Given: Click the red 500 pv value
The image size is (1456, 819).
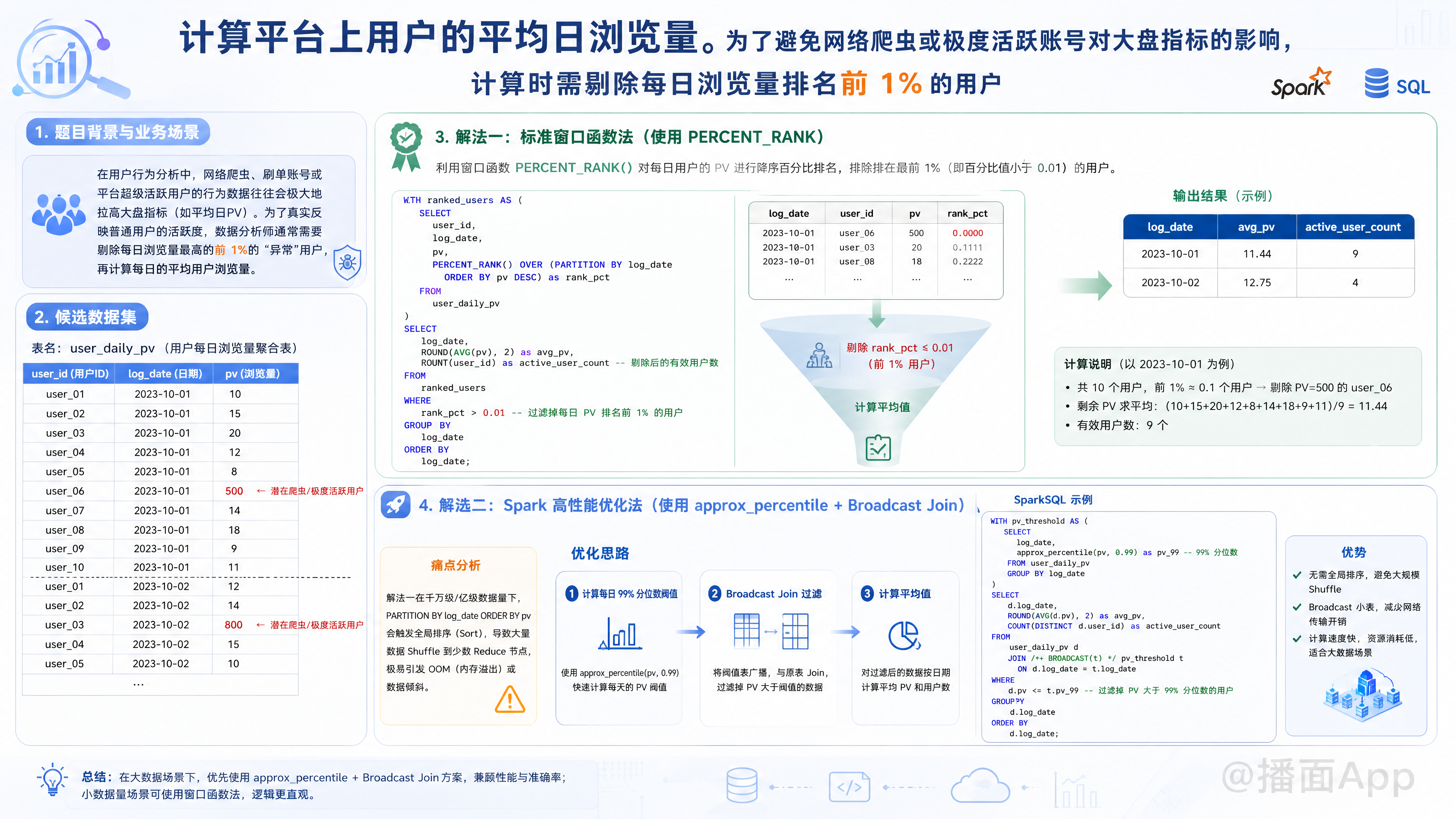Looking at the screenshot, I should pos(234,491).
